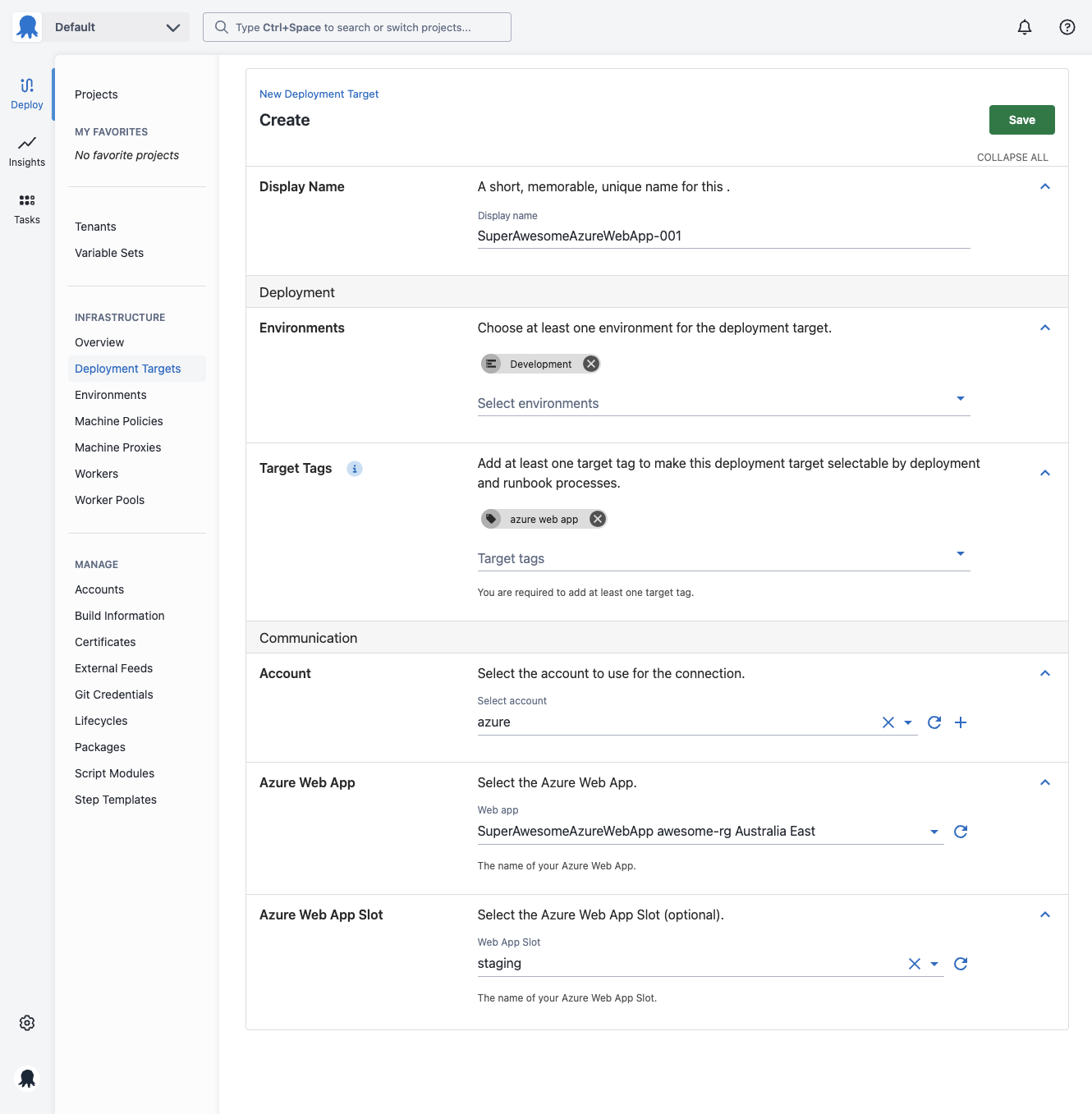Add a new account with plus icon

tap(961, 722)
